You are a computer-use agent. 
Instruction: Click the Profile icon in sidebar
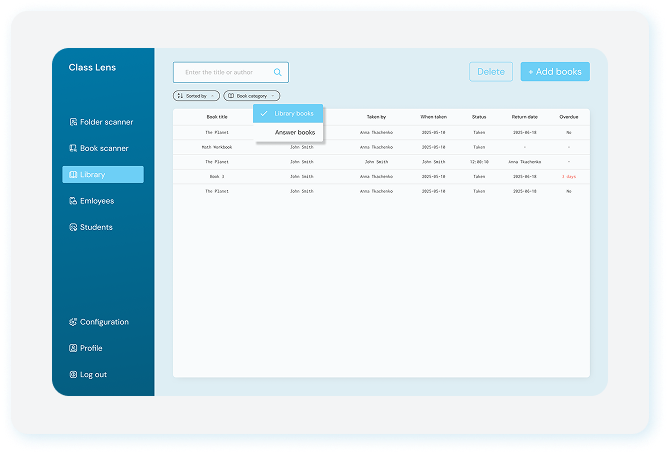tap(73, 348)
